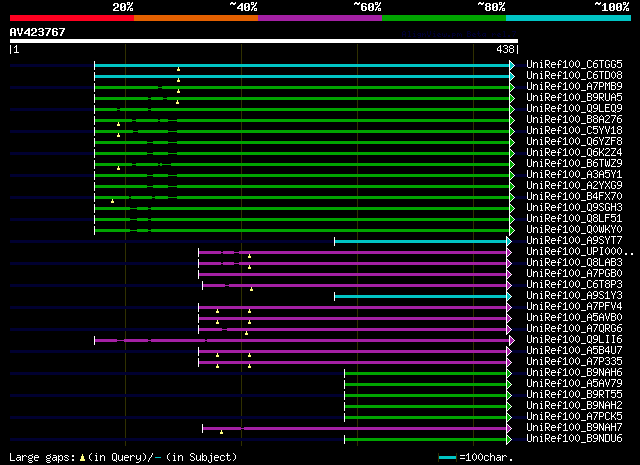Viewport: 640px width, 465px height.
Task: Click the orange ~40% segment of the color scale
Action: click(x=196, y=18)
